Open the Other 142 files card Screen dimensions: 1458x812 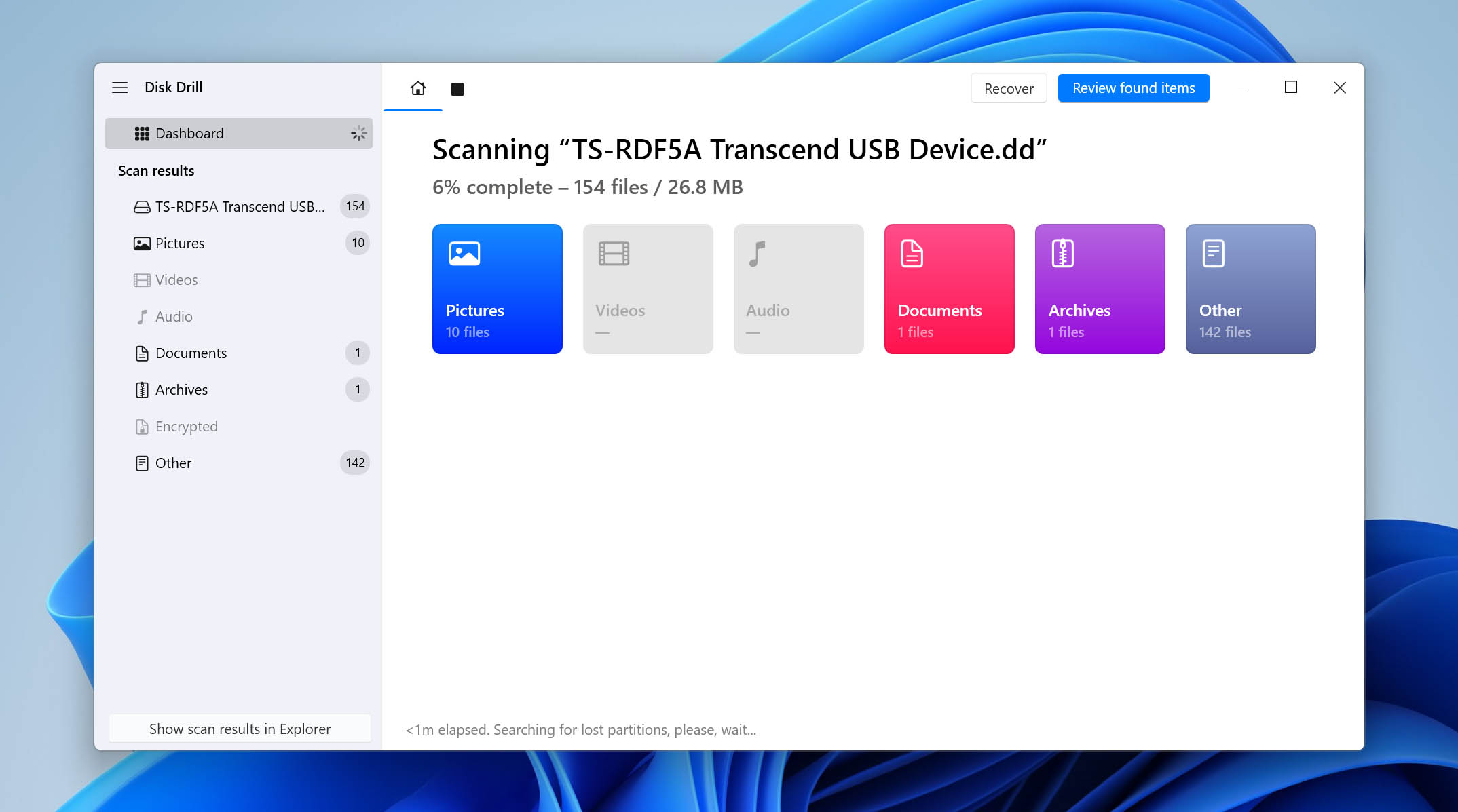tap(1251, 289)
